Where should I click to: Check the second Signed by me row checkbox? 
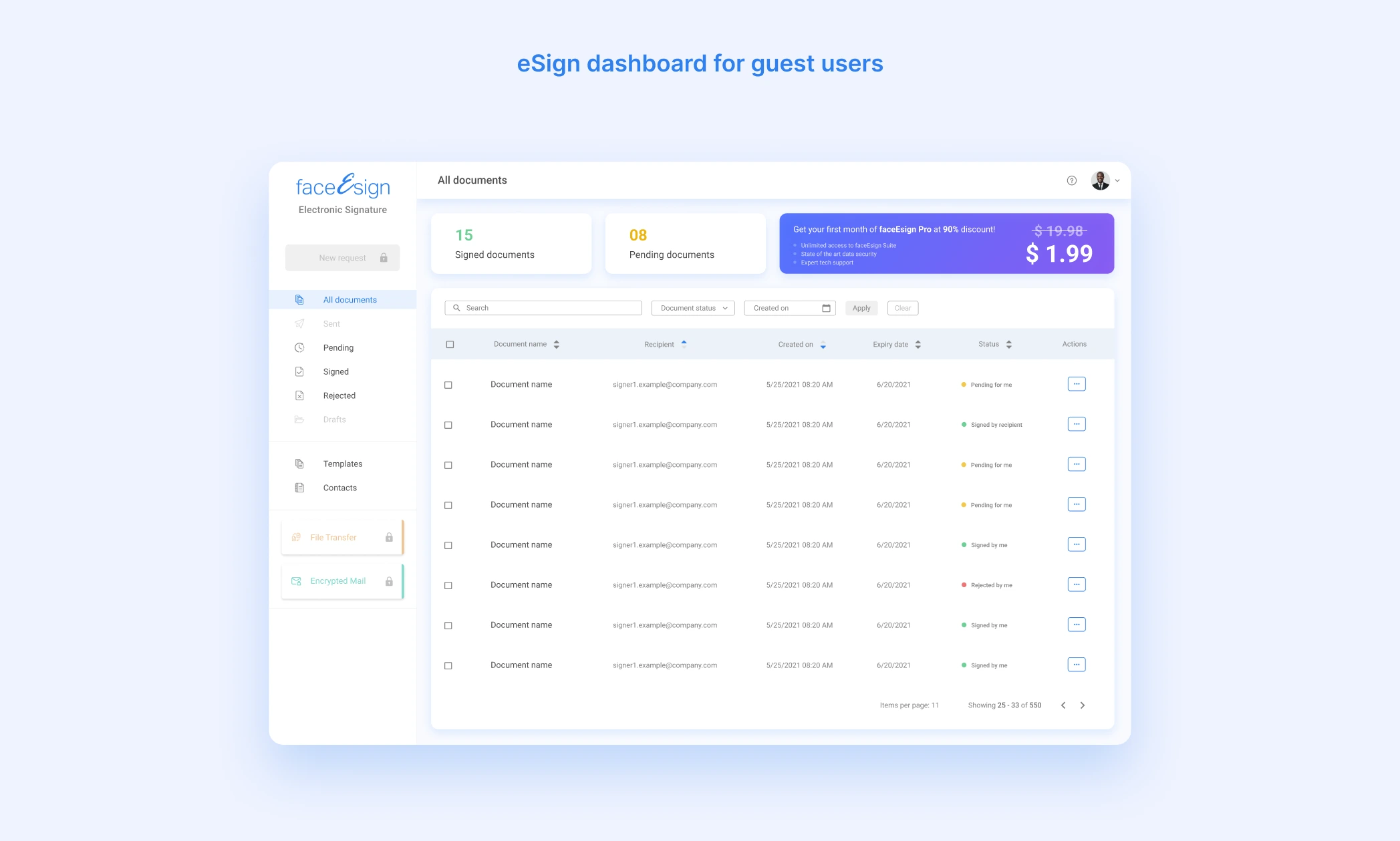click(x=448, y=626)
